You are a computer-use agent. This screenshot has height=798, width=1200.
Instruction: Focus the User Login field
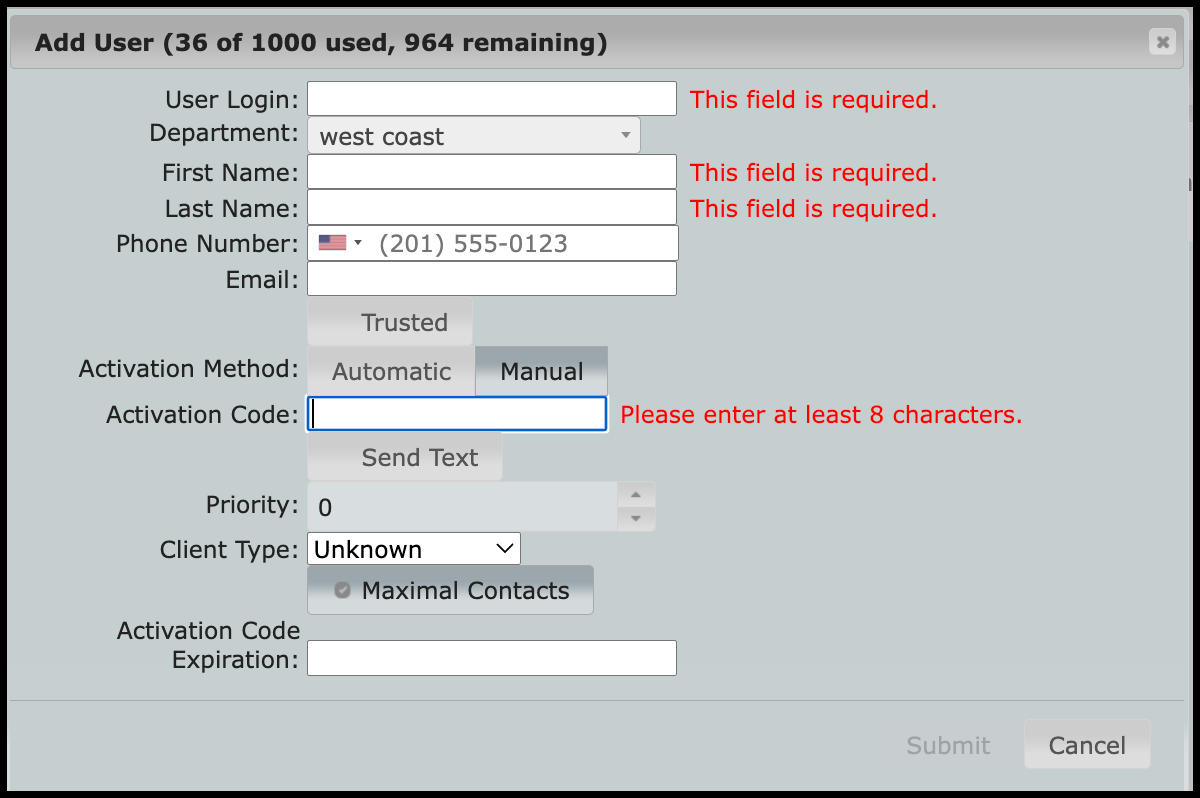tap(491, 99)
